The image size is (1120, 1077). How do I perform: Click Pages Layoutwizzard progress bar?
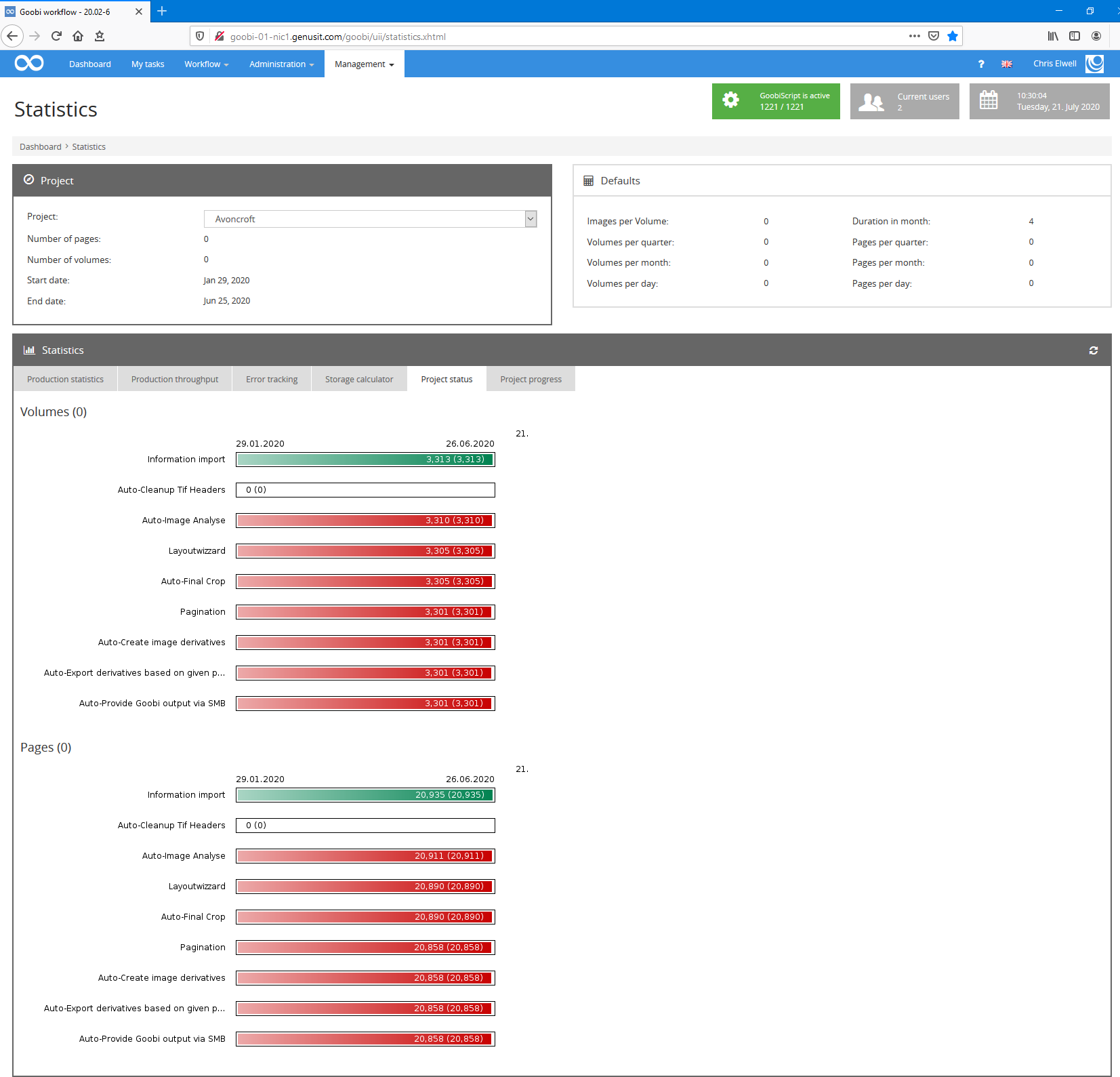pos(365,887)
